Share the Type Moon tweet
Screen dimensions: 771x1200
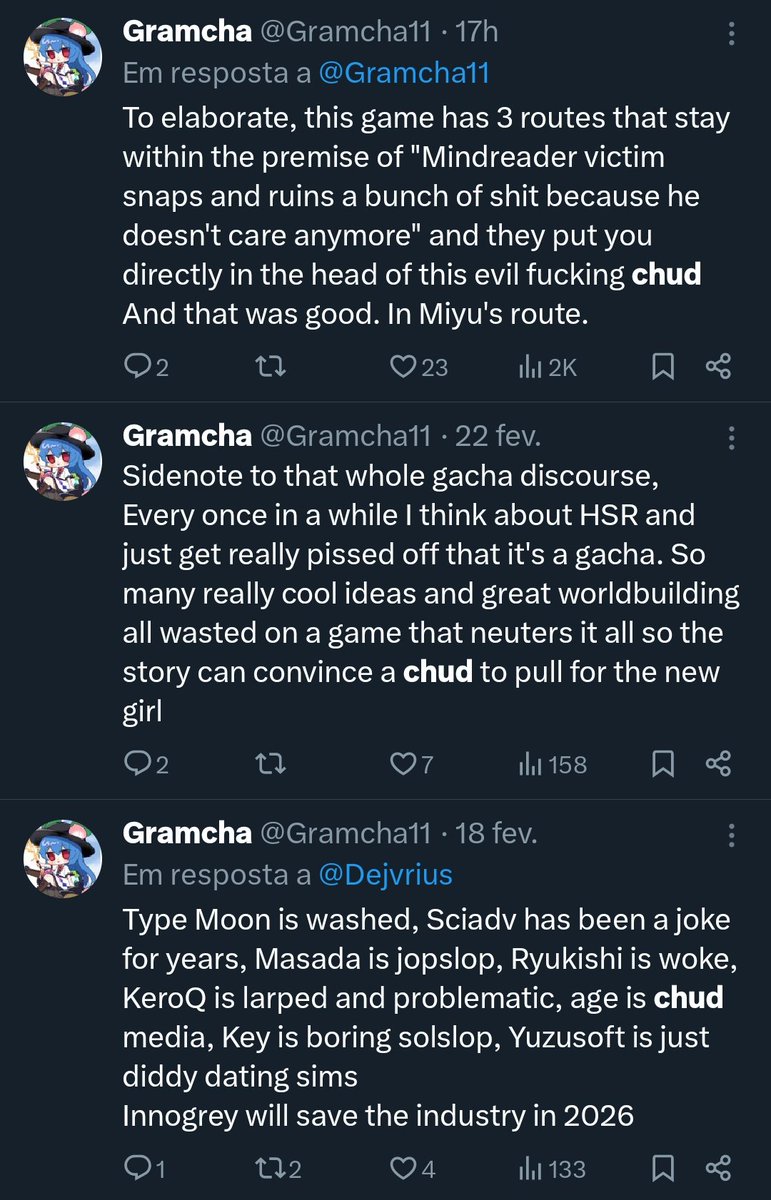(x=718, y=1167)
